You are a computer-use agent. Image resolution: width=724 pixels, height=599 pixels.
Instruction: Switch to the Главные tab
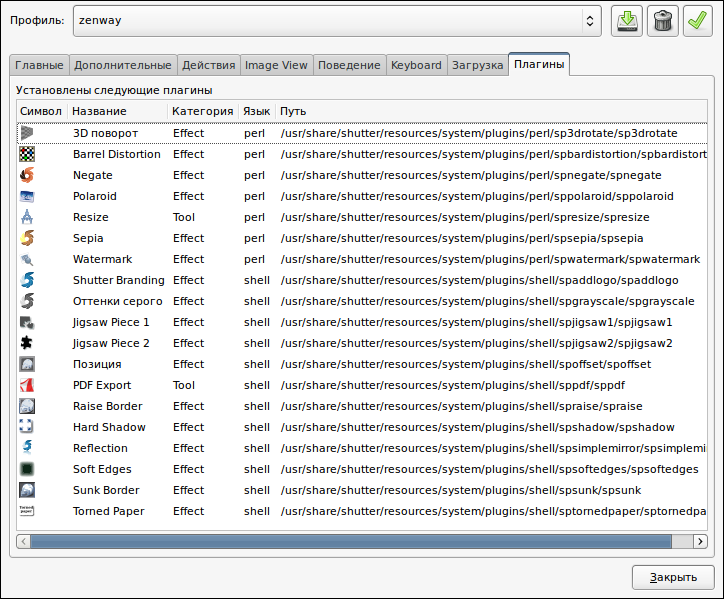click(x=39, y=65)
